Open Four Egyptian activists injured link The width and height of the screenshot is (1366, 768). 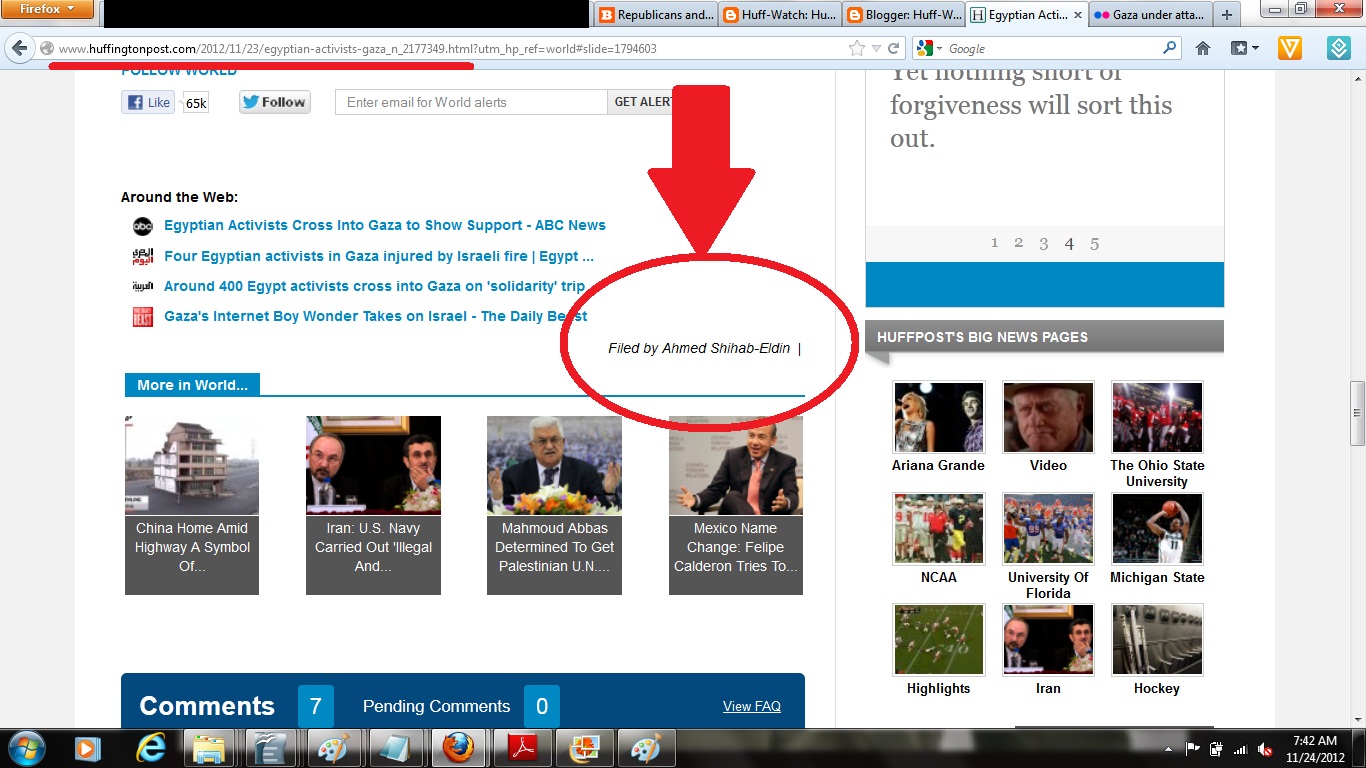coord(379,256)
